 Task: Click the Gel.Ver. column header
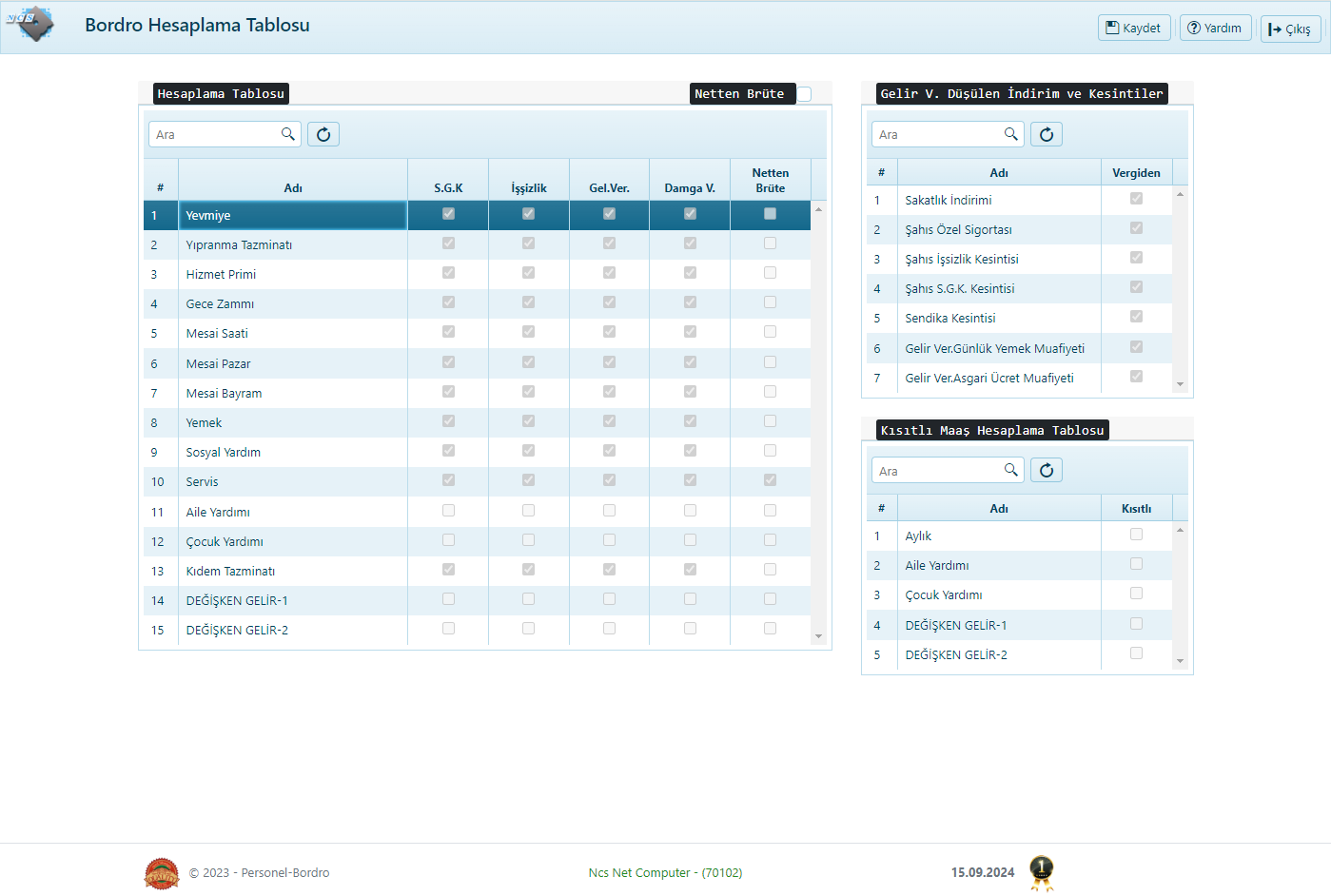click(x=609, y=180)
